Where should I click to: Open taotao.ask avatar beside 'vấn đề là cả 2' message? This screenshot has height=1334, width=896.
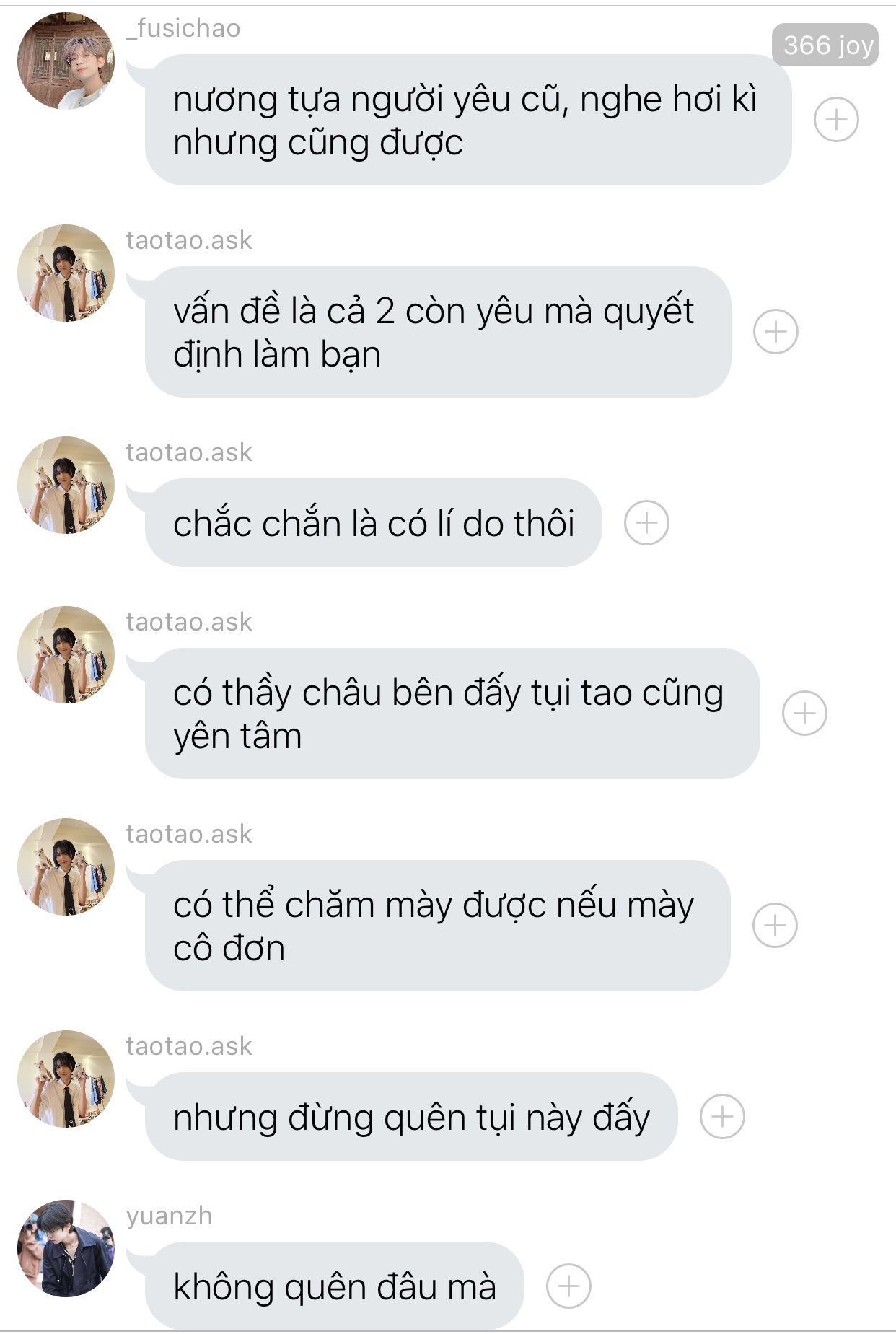click(66, 273)
